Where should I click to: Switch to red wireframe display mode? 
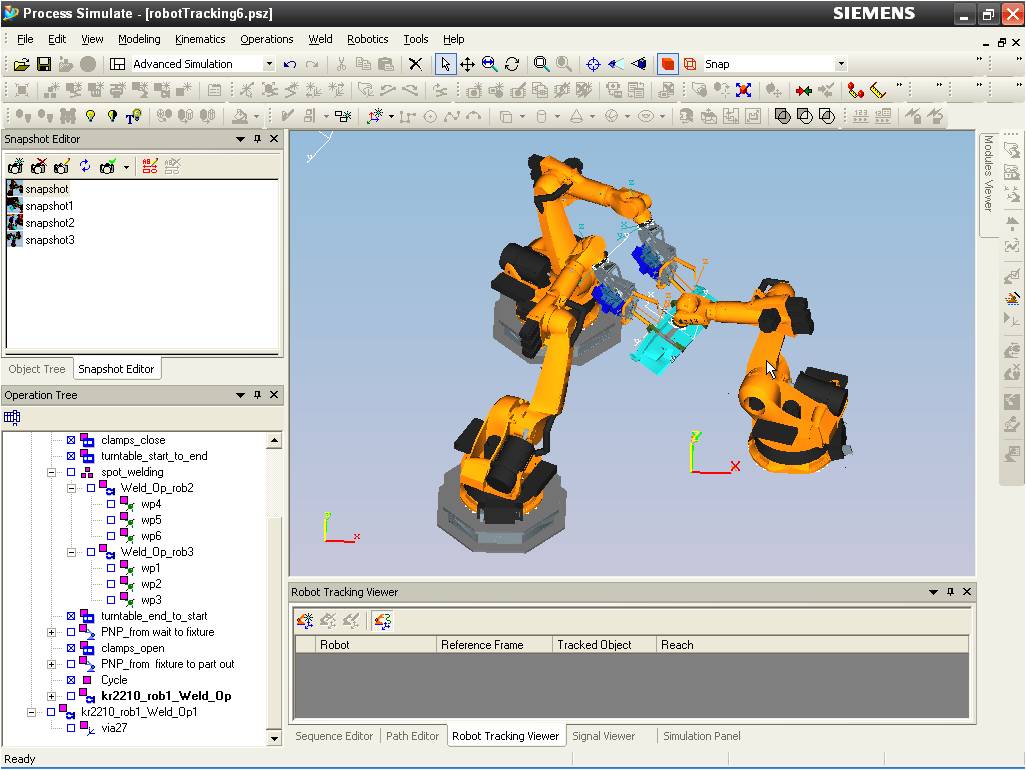click(x=690, y=64)
